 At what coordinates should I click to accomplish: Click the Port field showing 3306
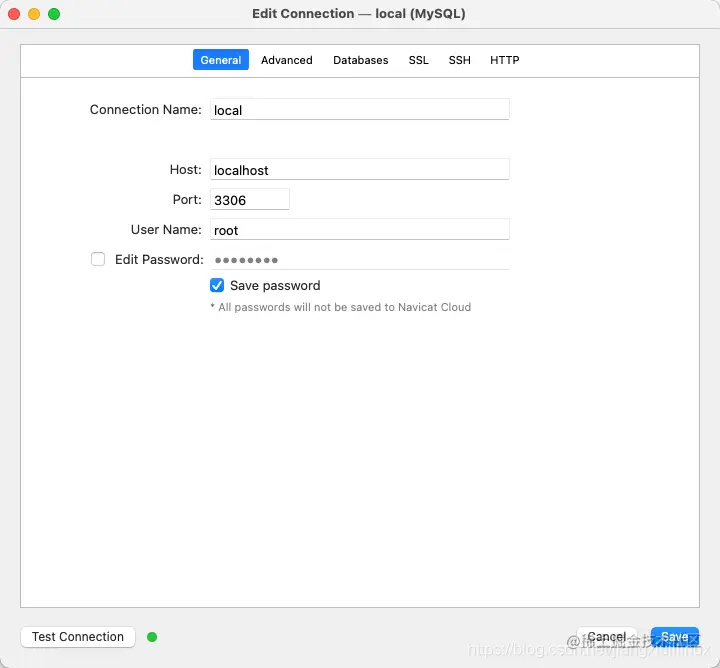point(250,200)
